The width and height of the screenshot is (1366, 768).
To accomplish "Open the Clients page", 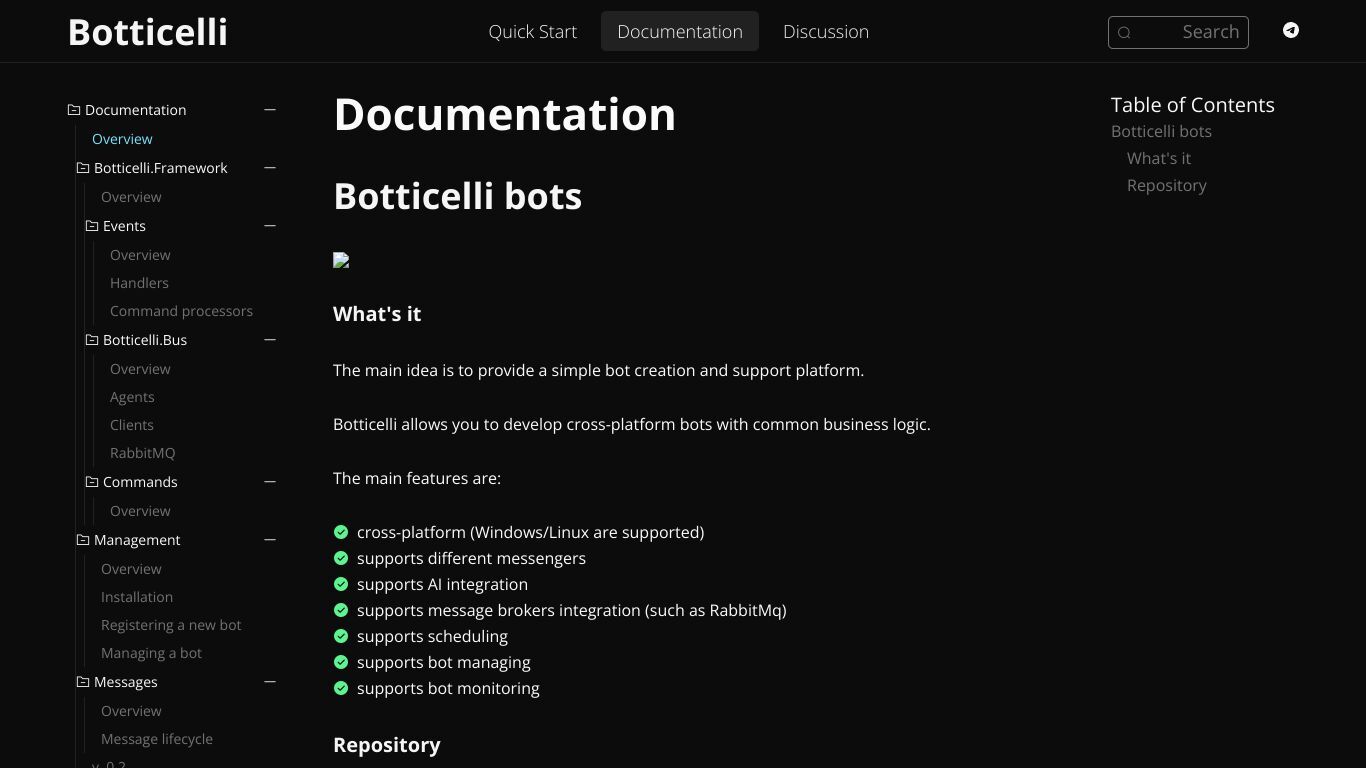I will [132, 425].
